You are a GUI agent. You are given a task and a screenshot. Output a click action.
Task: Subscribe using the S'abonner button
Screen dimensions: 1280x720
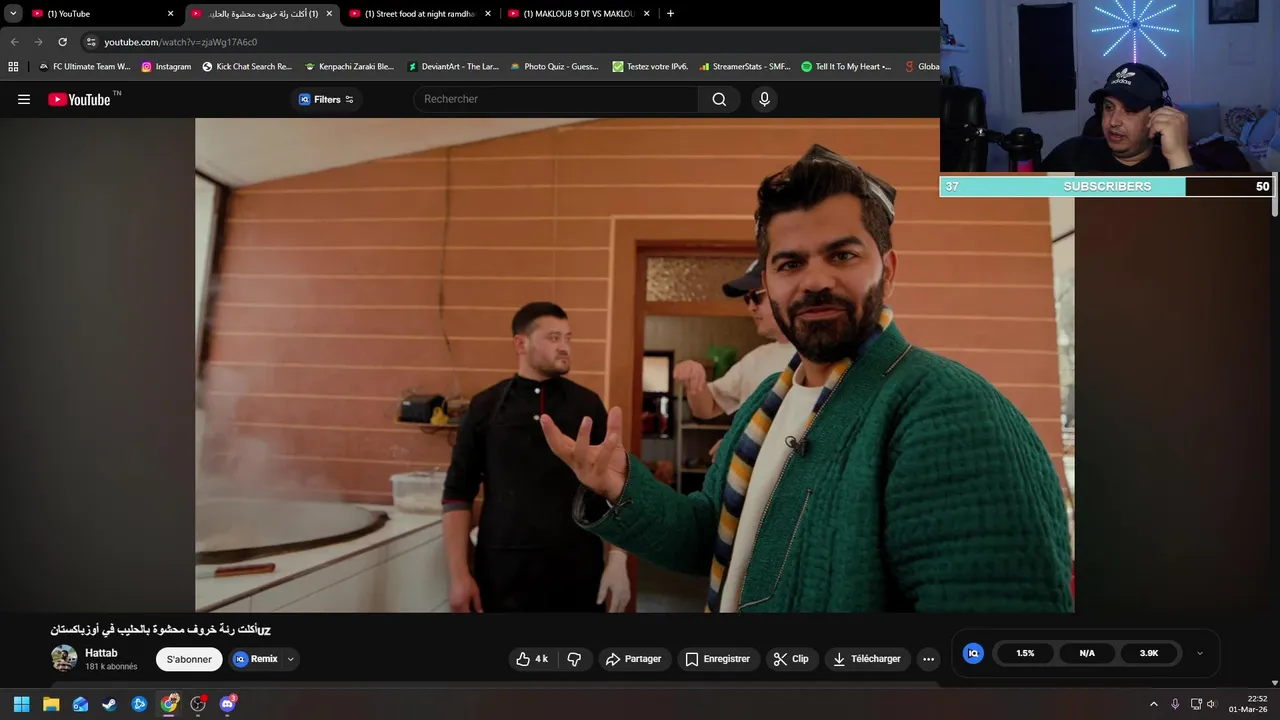[189, 659]
